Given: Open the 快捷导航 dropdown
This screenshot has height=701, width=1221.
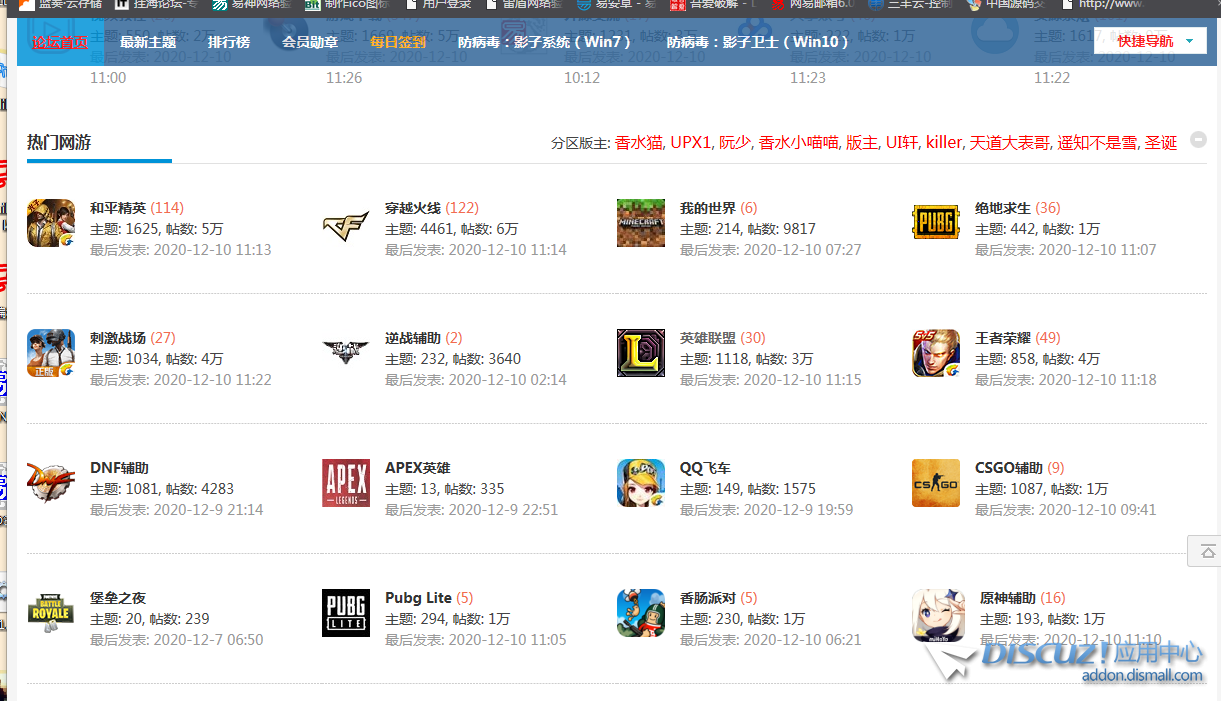Looking at the screenshot, I should click(x=1150, y=41).
